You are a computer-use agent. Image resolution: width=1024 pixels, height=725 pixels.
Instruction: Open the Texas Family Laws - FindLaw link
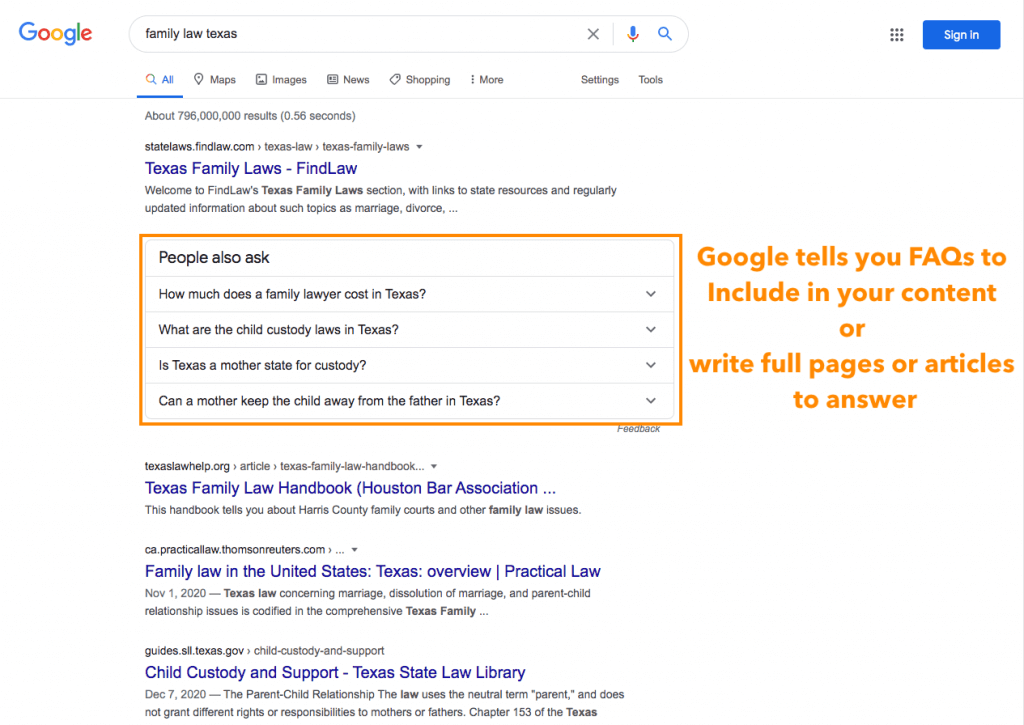pos(251,169)
